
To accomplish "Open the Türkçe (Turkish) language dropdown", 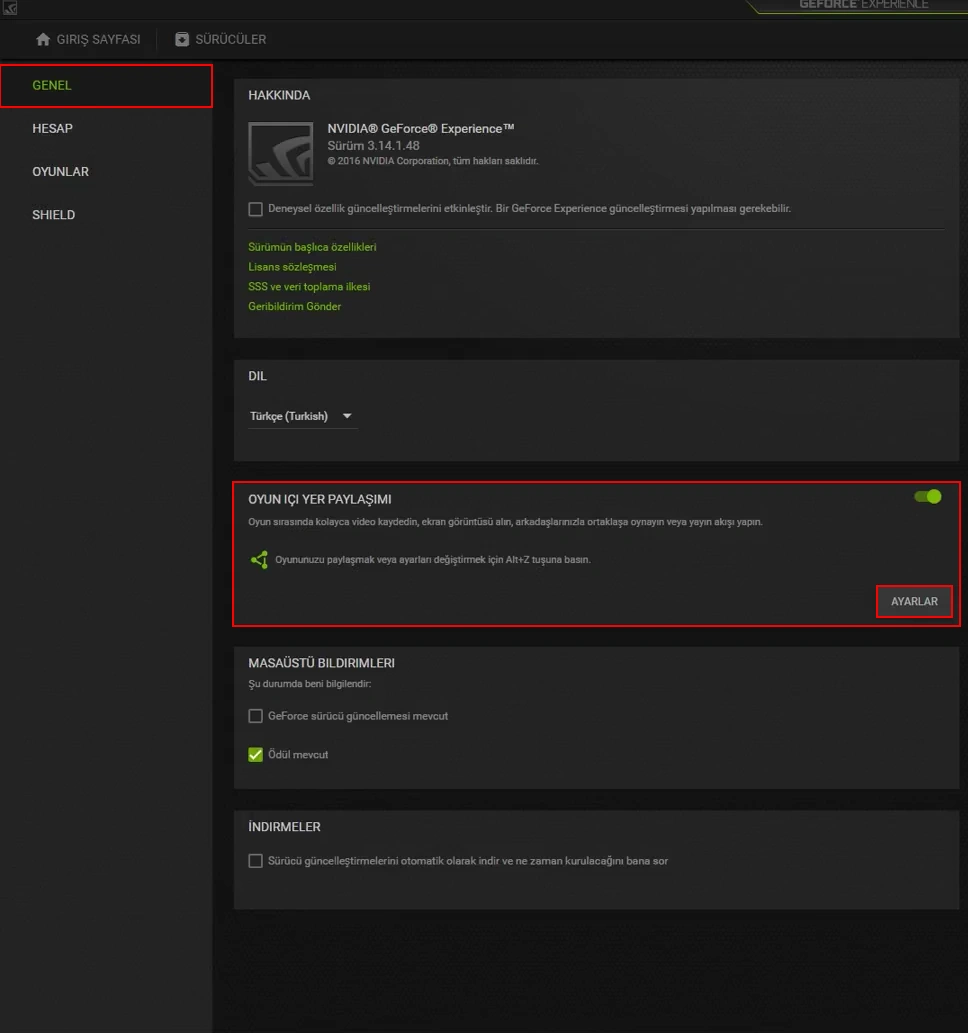I will pyautogui.click(x=302, y=416).
